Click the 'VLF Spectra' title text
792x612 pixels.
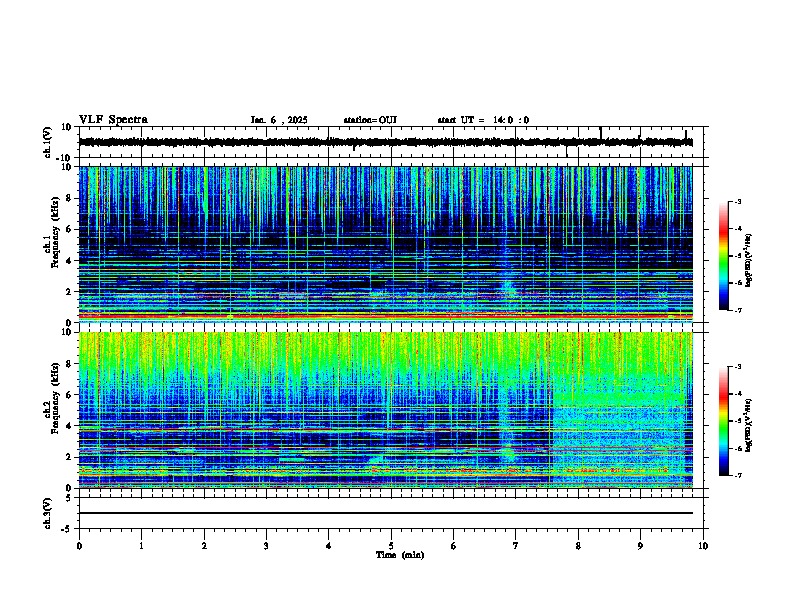(x=113, y=120)
